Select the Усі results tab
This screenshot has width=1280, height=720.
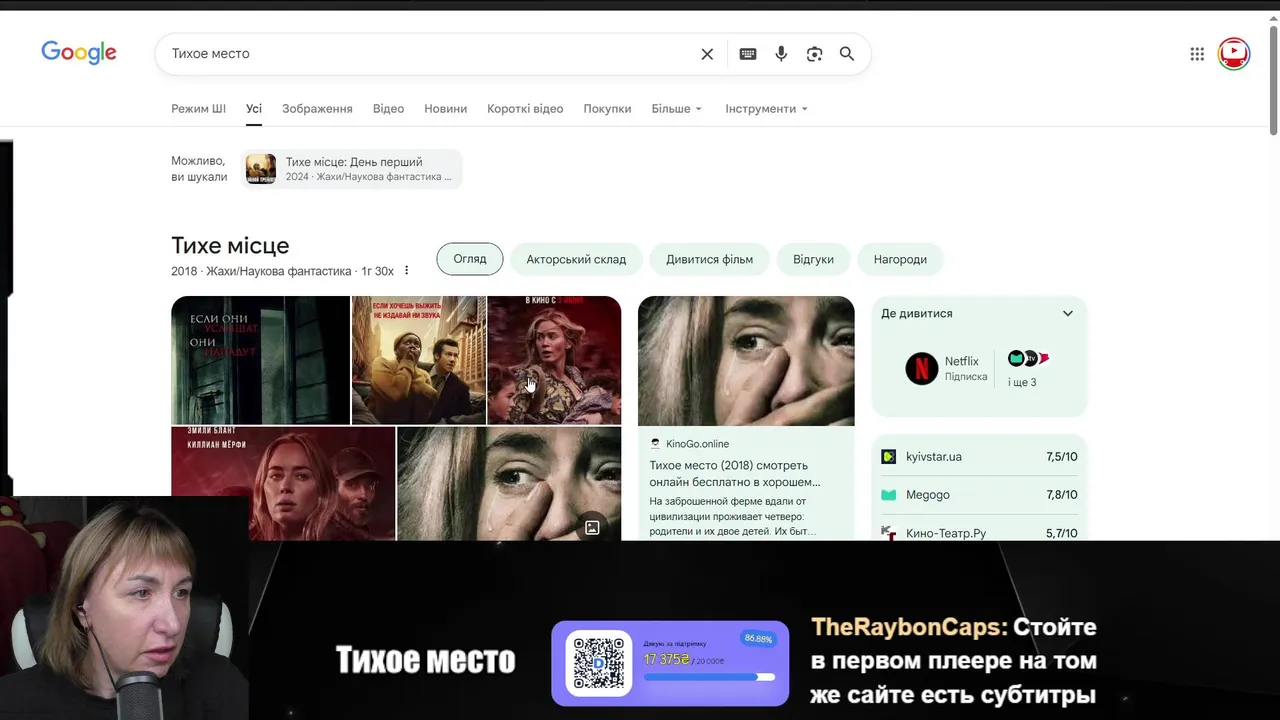click(254, 108)
